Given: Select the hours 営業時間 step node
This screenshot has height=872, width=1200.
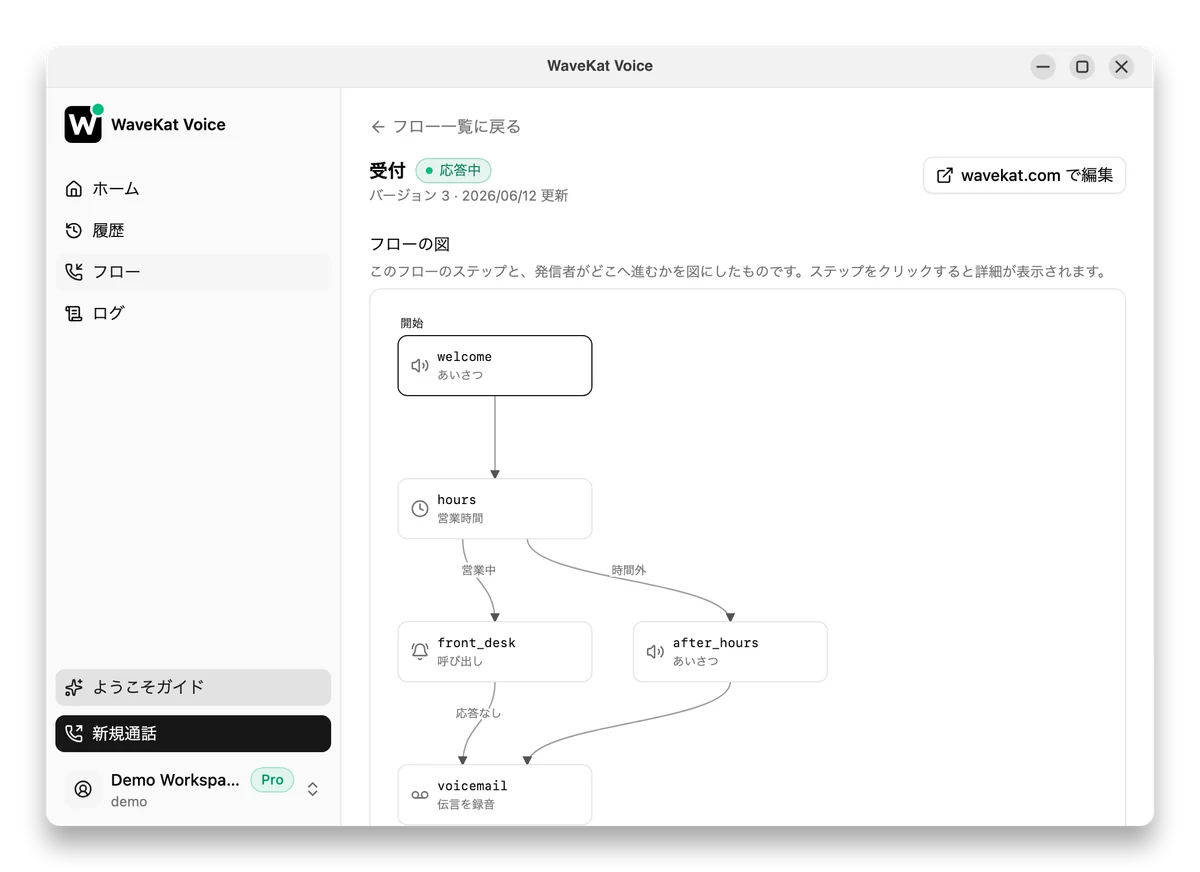Looking at the screenshot, I should tap(495, 509).
